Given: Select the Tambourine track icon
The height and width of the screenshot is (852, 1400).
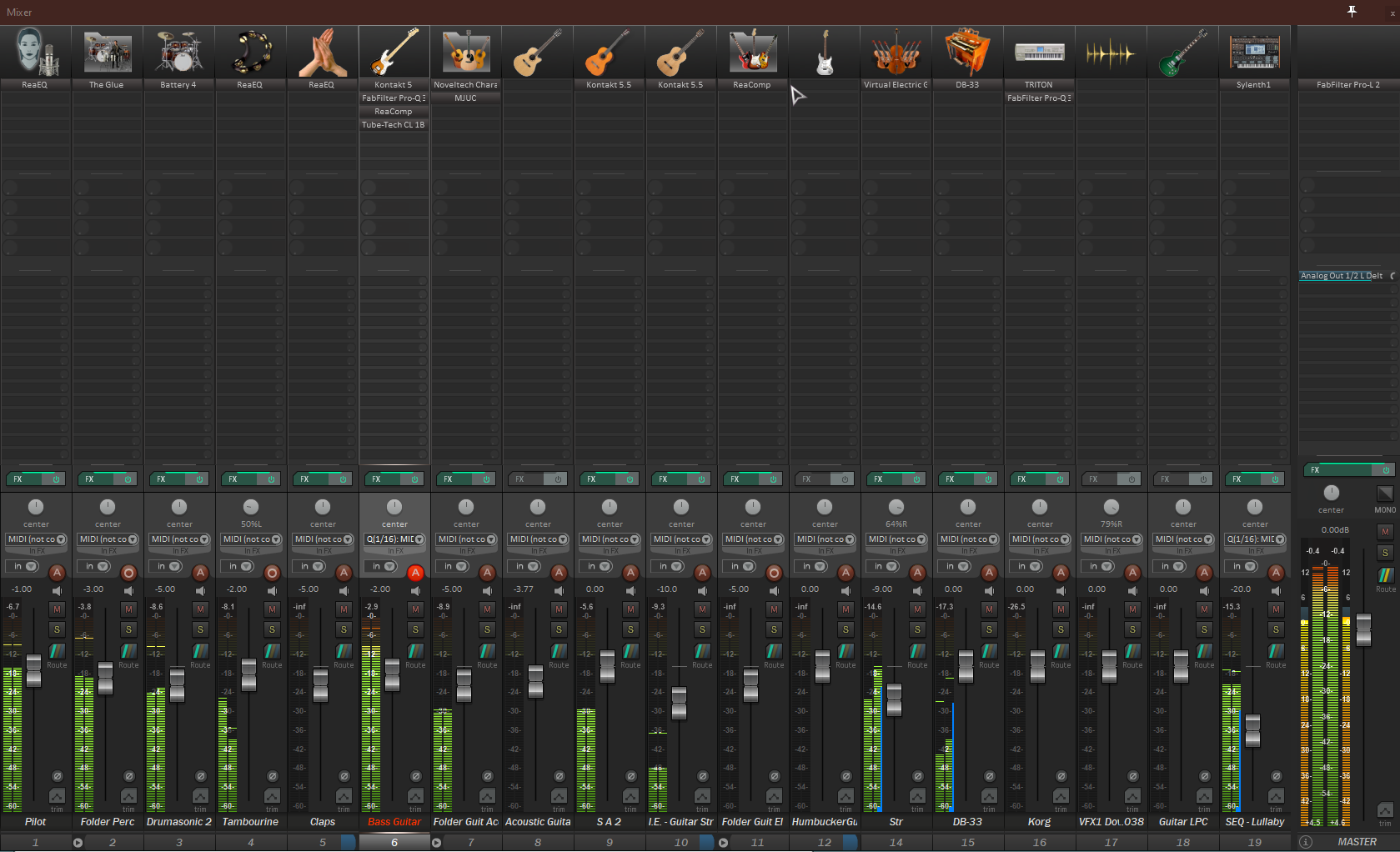Looking at the screenshot, I should [251, 53].
